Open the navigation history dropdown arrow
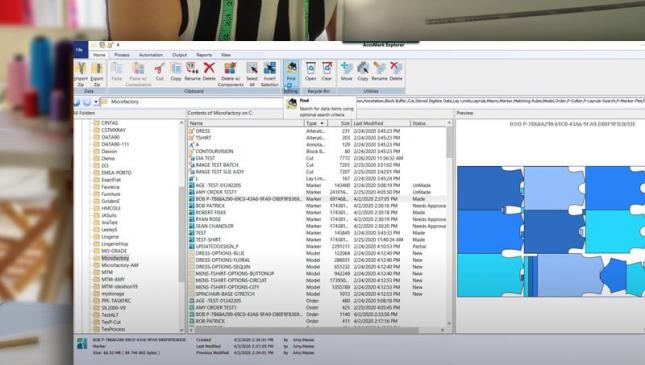Screen dimensions: 645x365 point(96,102)
